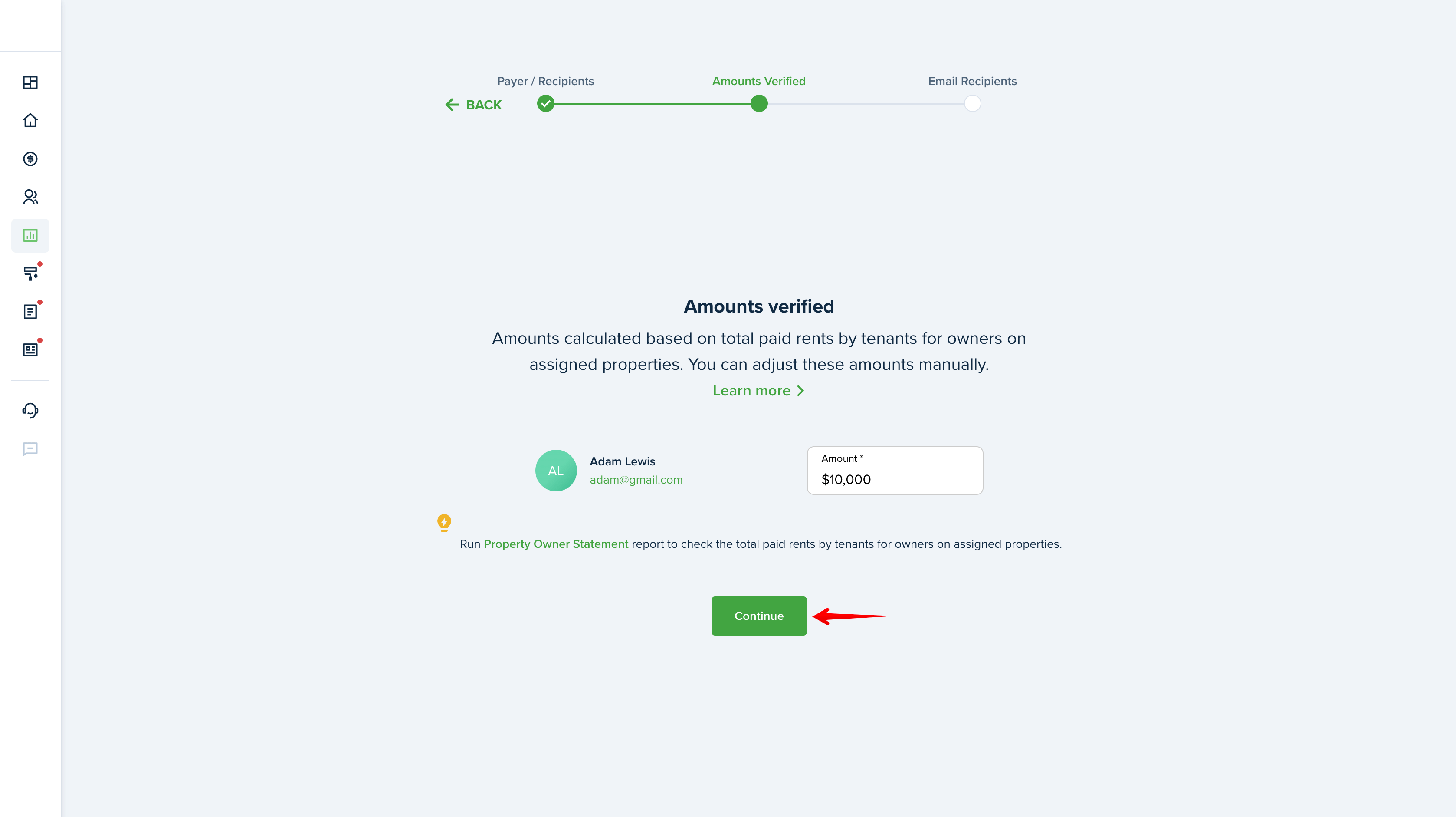
Task: Expand Learn more link for details
Action: [x=759, y=390]
